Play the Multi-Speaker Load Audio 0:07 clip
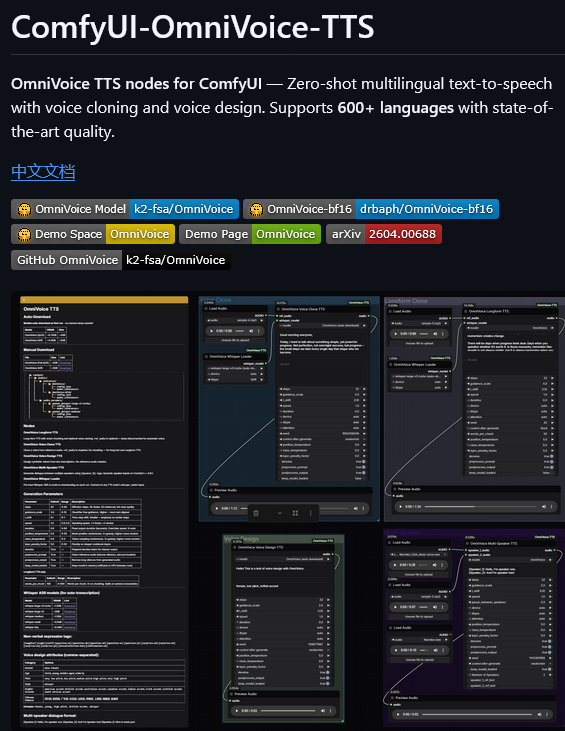This screenshot has height=731, width=565. point(396,607)
